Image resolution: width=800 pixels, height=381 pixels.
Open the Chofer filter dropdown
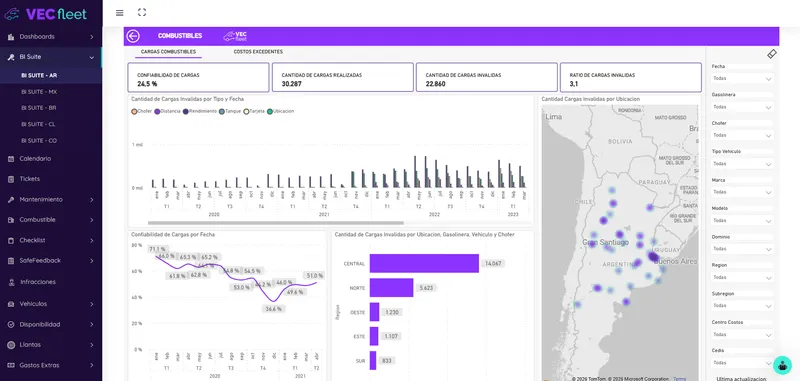[742, 135]
